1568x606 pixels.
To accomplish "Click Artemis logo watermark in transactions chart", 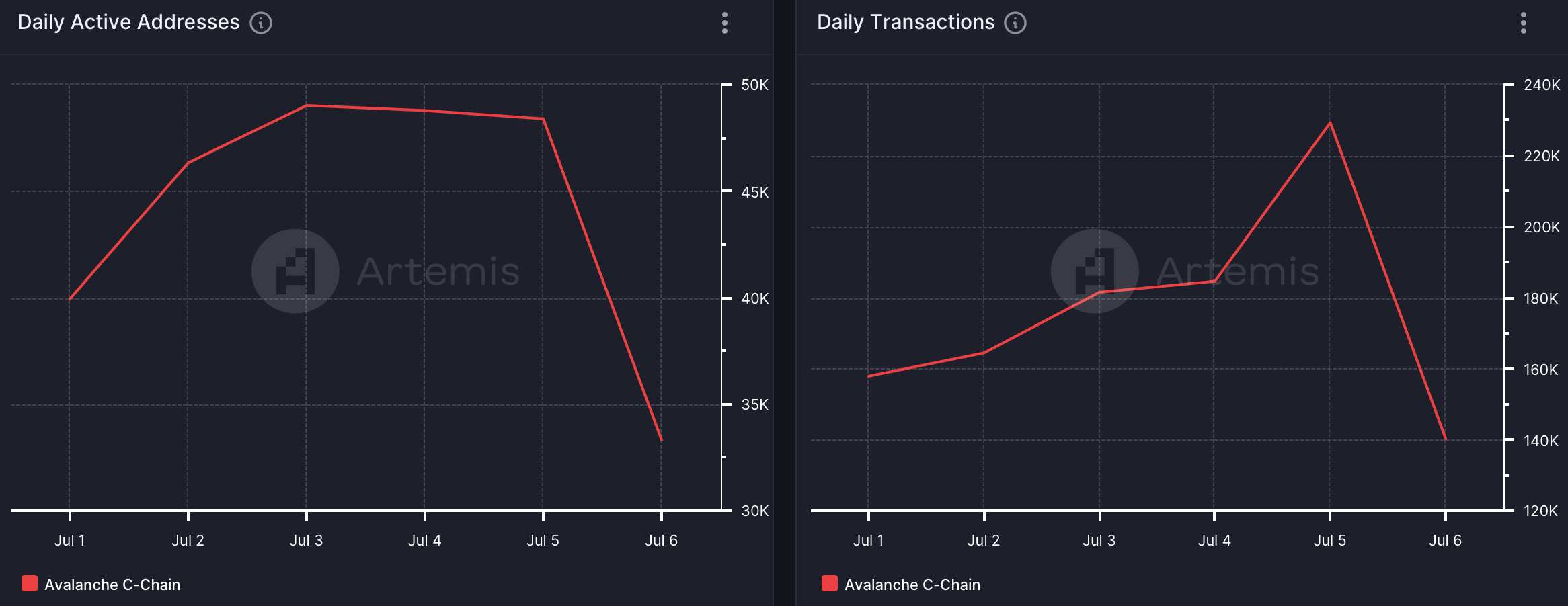I will (x=1095, y=271).
